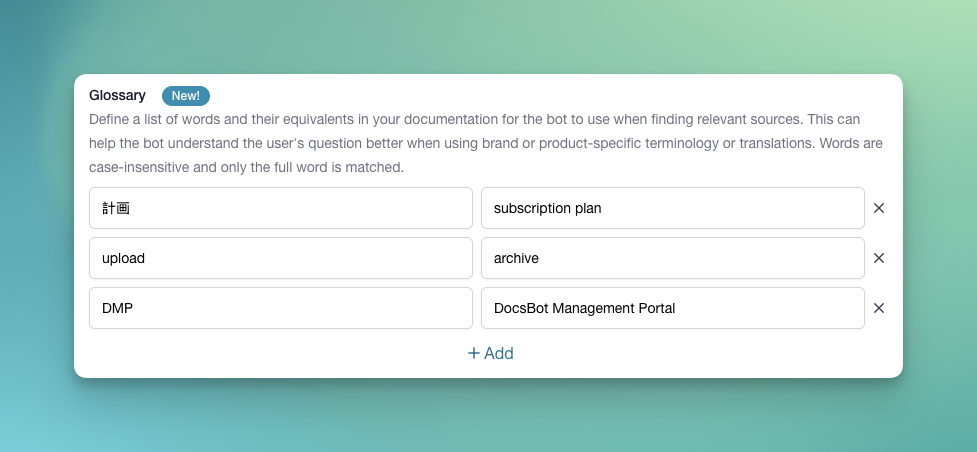
Task: Focus the 計画 word field
Action: [280, 208]
